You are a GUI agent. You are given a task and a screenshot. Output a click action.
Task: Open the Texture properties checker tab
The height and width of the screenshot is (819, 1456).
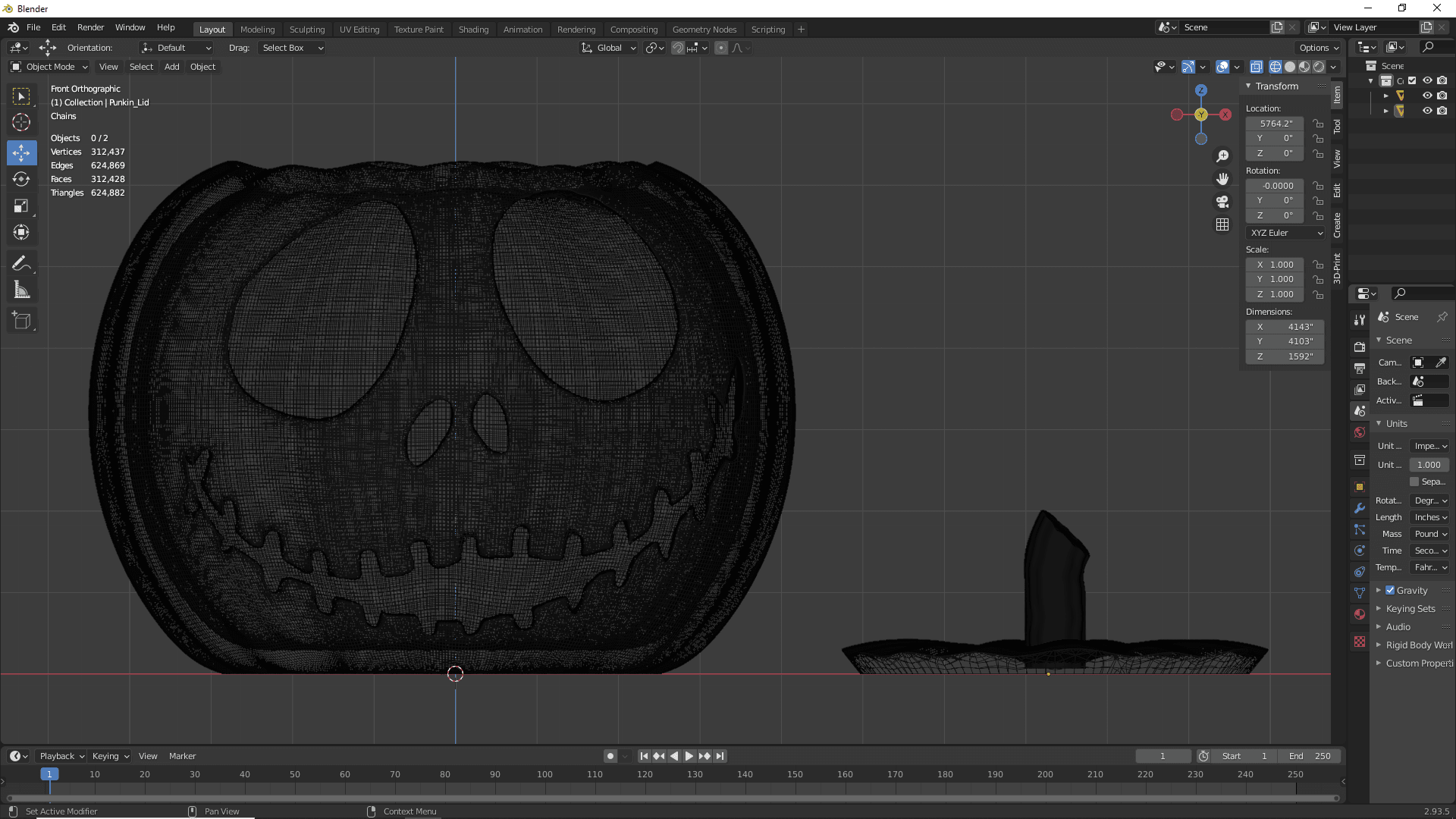(1360, 642)
